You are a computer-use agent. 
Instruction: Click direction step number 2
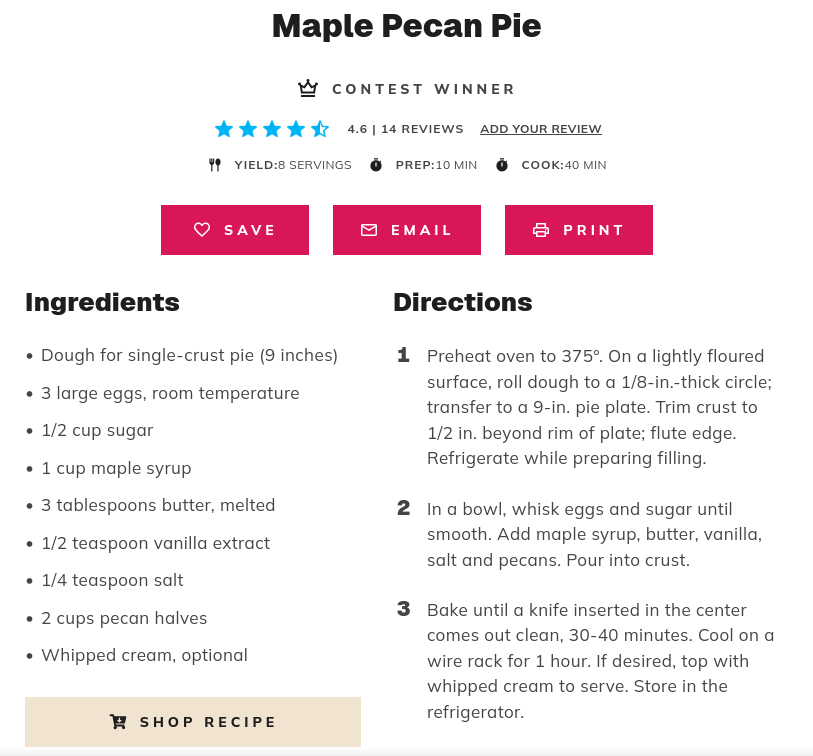[404, 508]
